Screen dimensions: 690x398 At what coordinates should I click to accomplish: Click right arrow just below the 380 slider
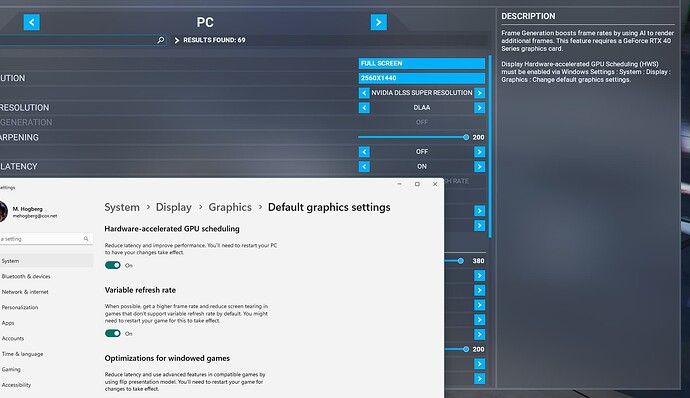pos(480,276)
